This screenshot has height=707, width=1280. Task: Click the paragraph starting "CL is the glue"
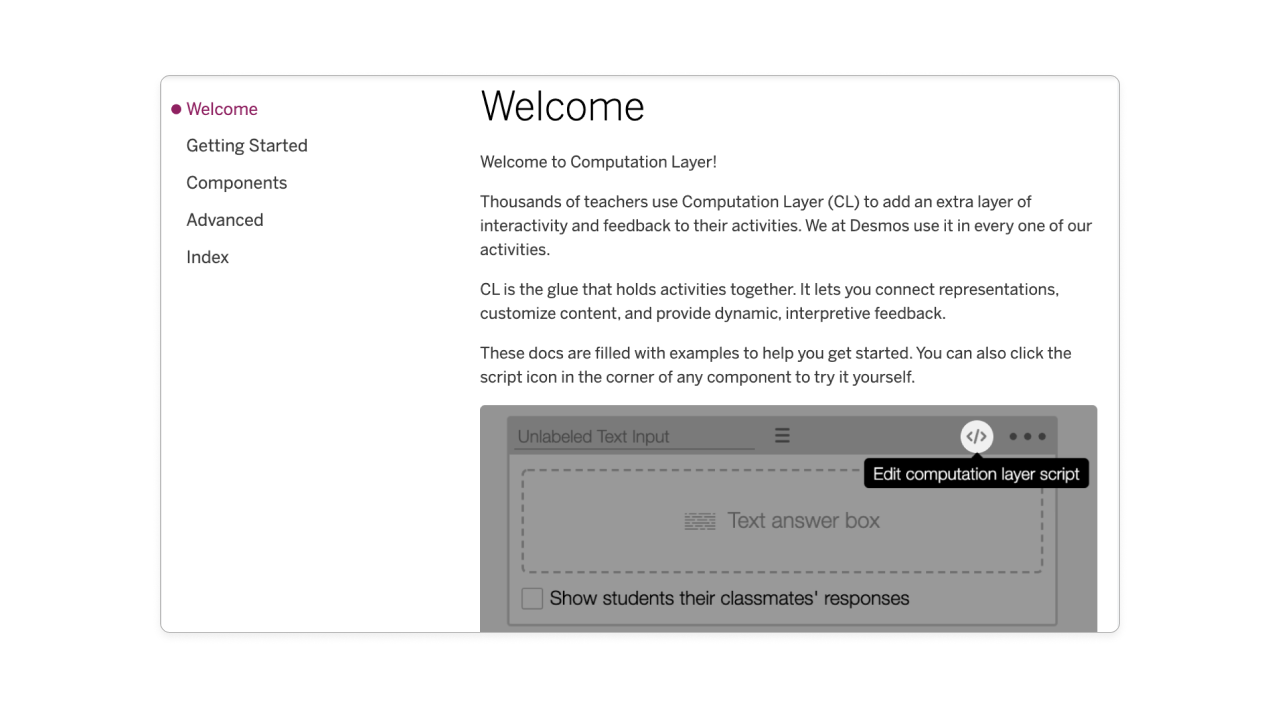point(769,301)
